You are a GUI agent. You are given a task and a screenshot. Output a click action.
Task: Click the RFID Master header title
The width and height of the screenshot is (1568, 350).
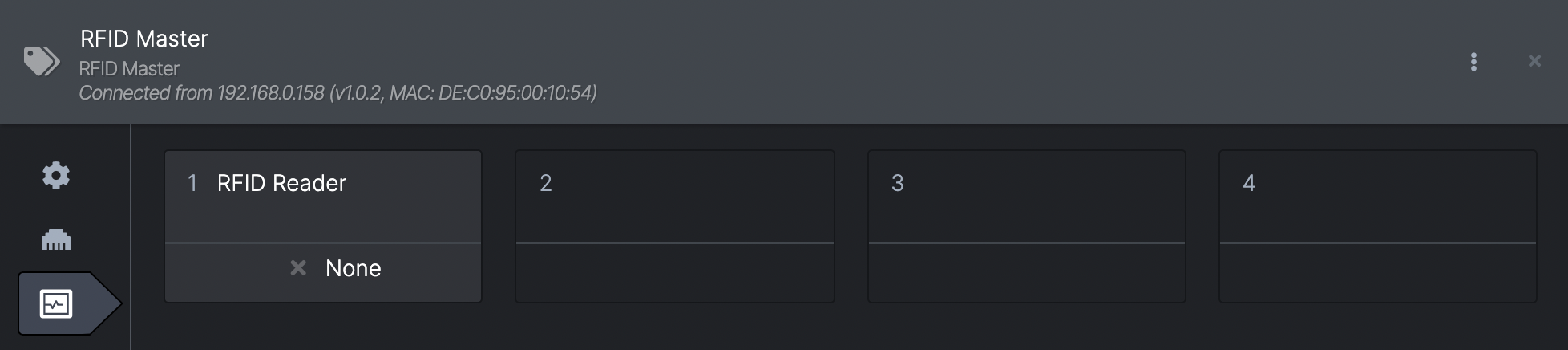coord(144,39)
